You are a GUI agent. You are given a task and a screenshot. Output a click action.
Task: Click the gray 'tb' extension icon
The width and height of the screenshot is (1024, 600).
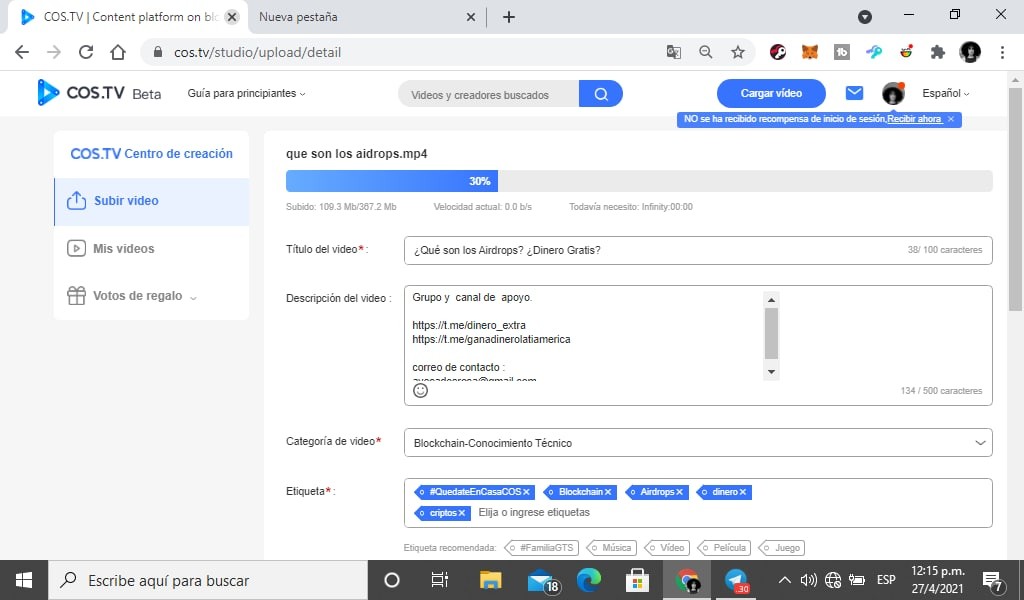842,52
